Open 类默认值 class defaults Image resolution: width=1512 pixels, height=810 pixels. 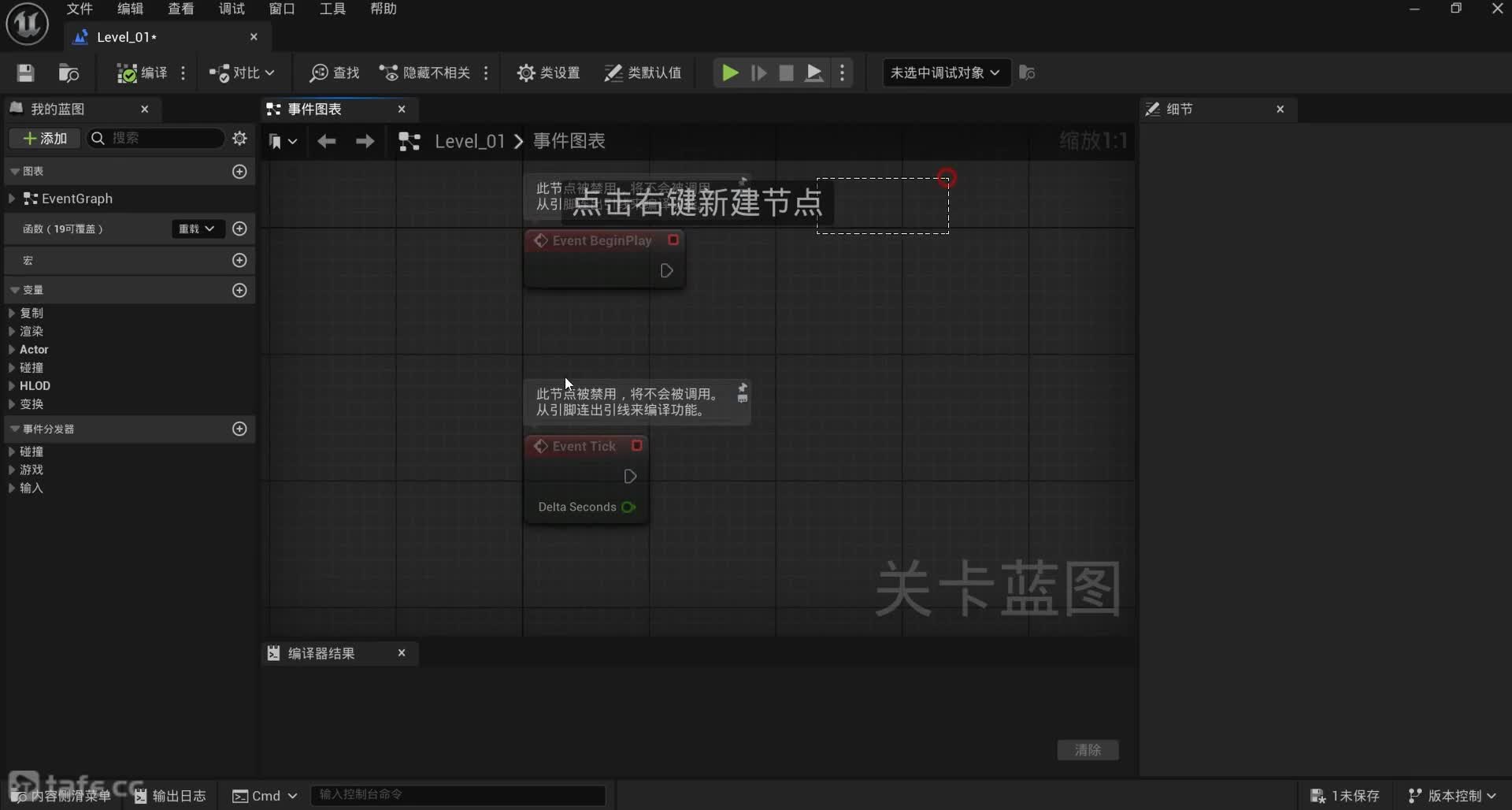[643, 73]
